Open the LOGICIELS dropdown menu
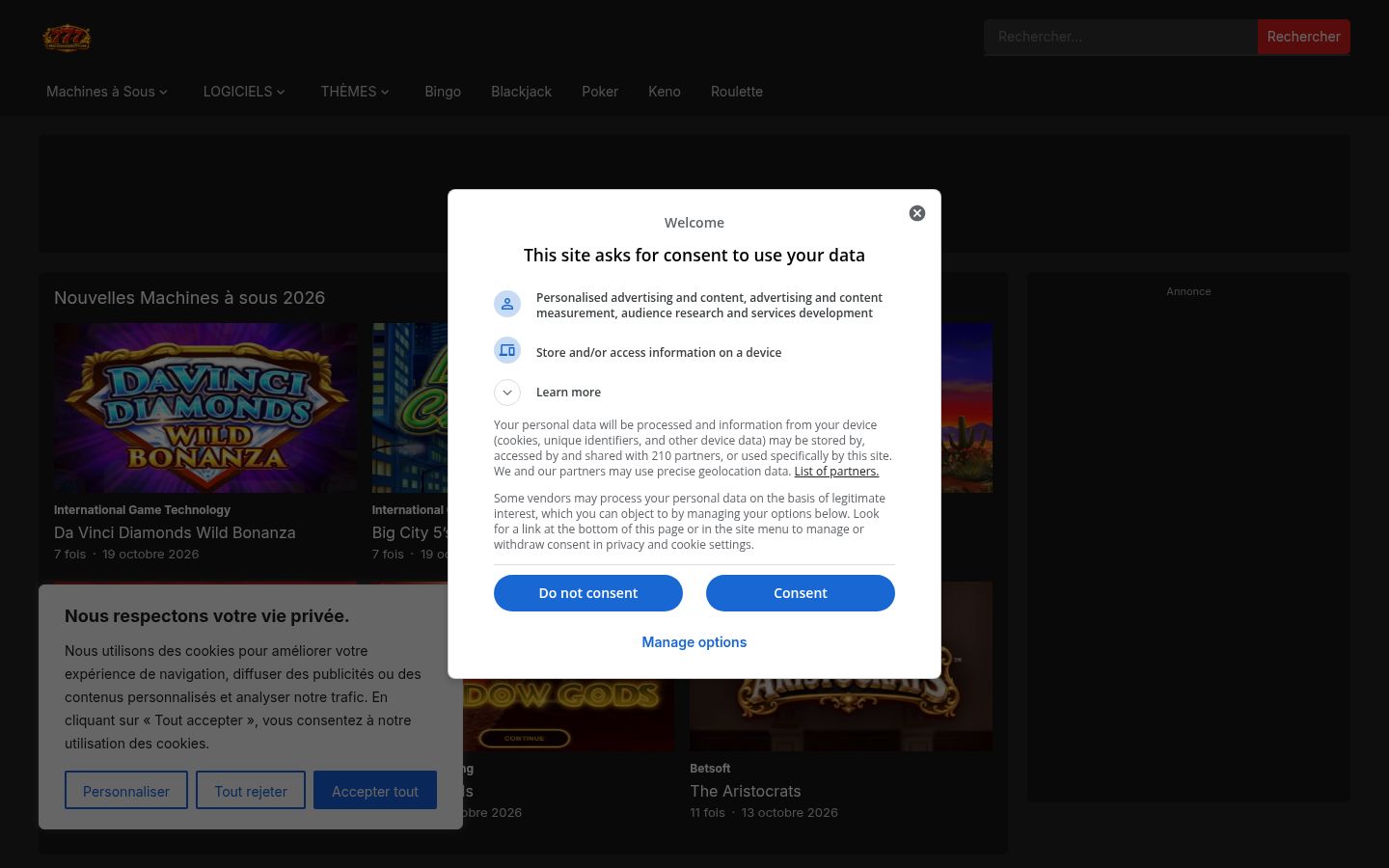The height and width of the screenshot is (868, 1389). 244,92
